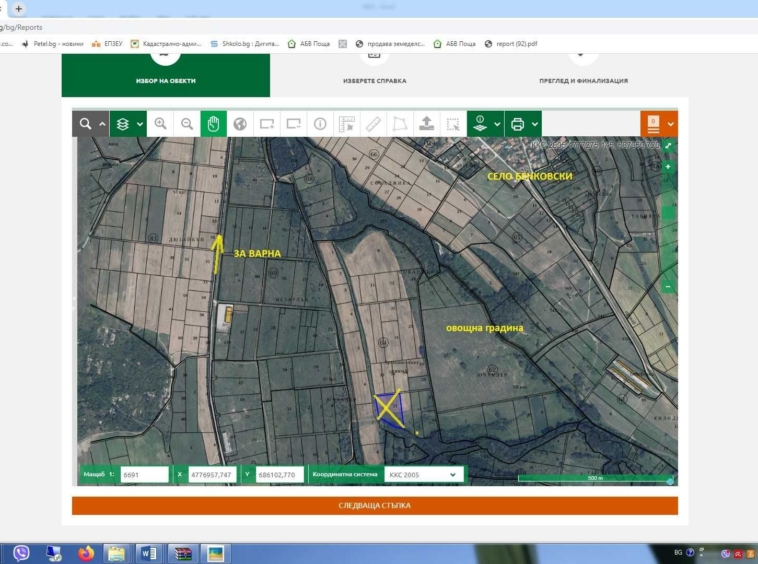Image resolution: width=758 pixels, height=564 pixels.
Task: Toggle fullscreen map view
Action: point(668,145)
